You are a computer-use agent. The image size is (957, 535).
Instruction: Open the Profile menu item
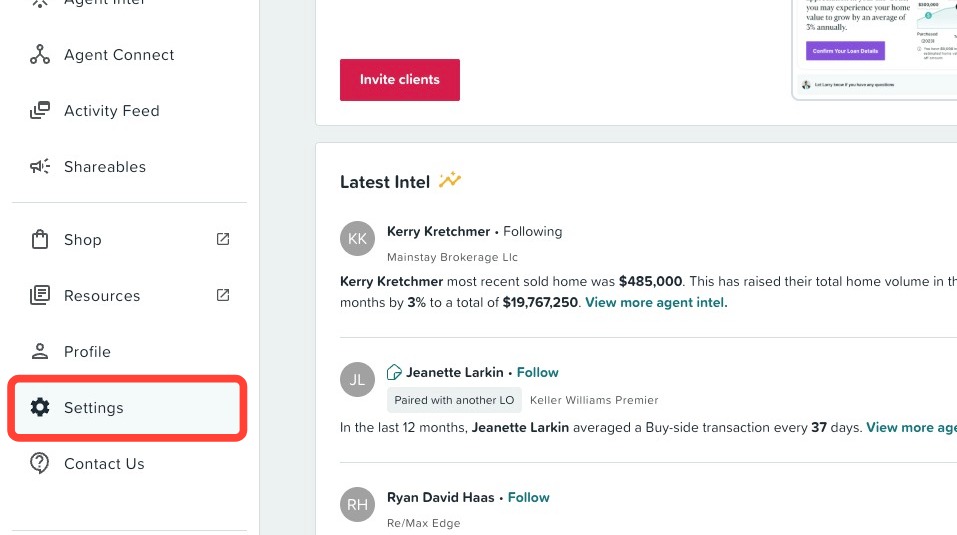tap(128, 351)
